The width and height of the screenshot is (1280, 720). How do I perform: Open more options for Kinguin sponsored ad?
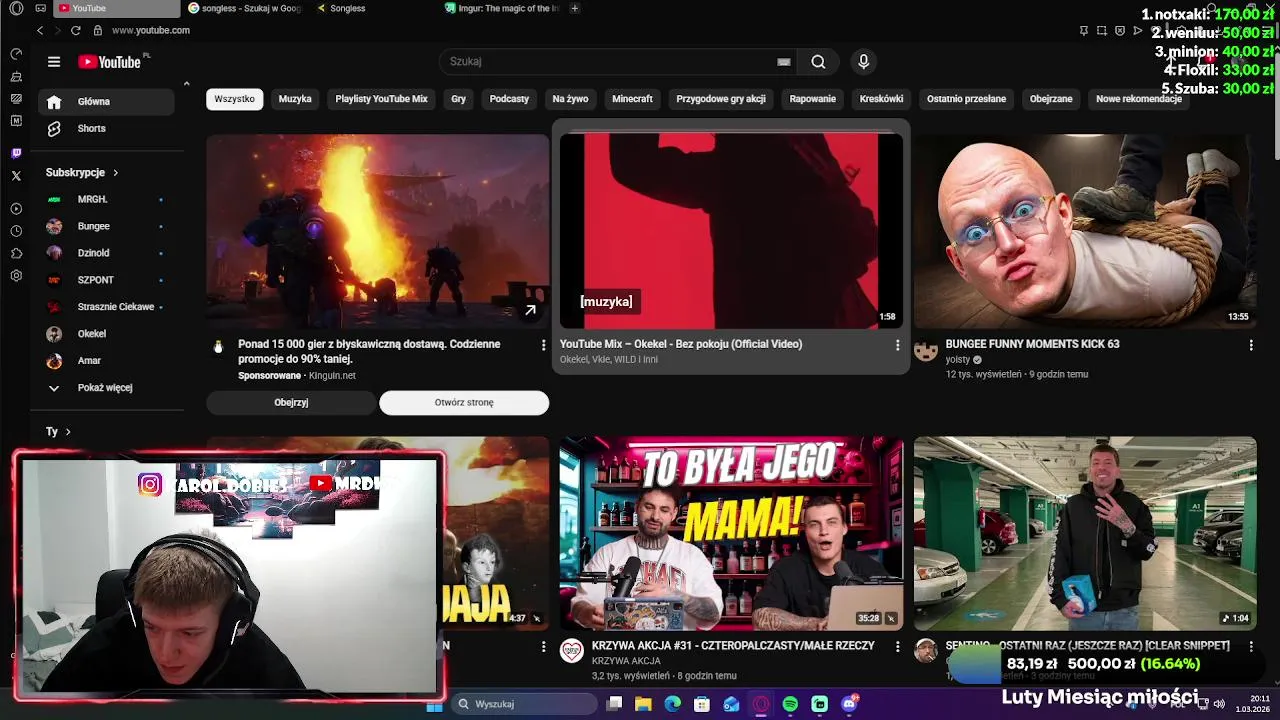pos(543,345)
